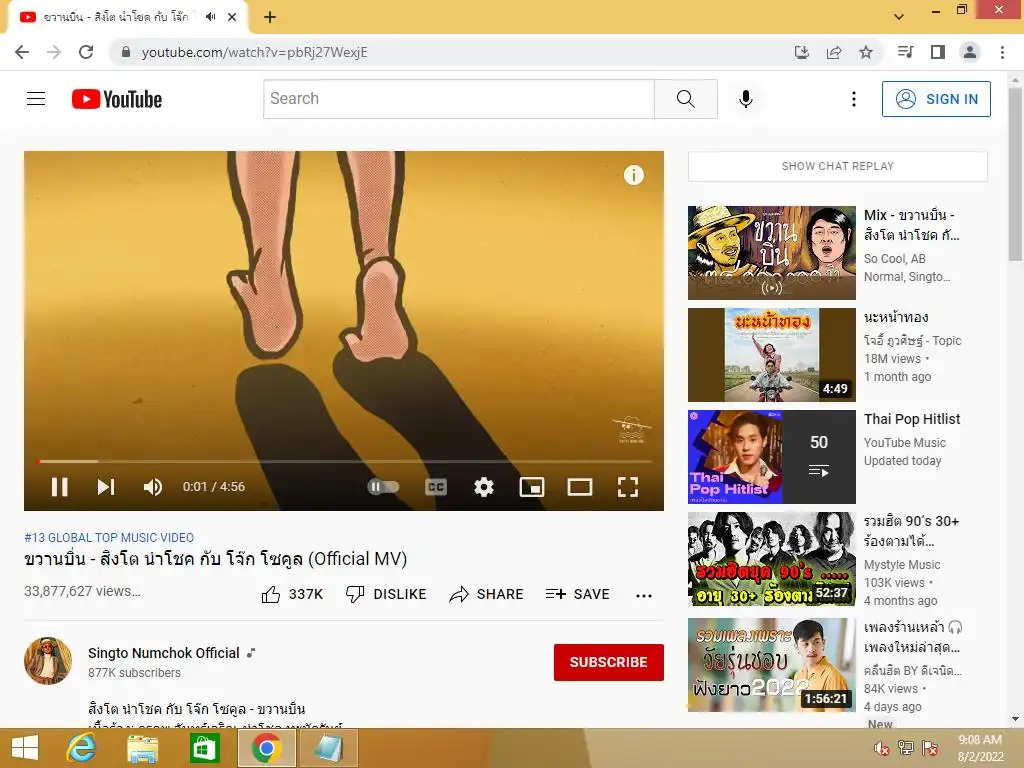
Task: Go to the YouTube home logo
Action: pos(117,99)
